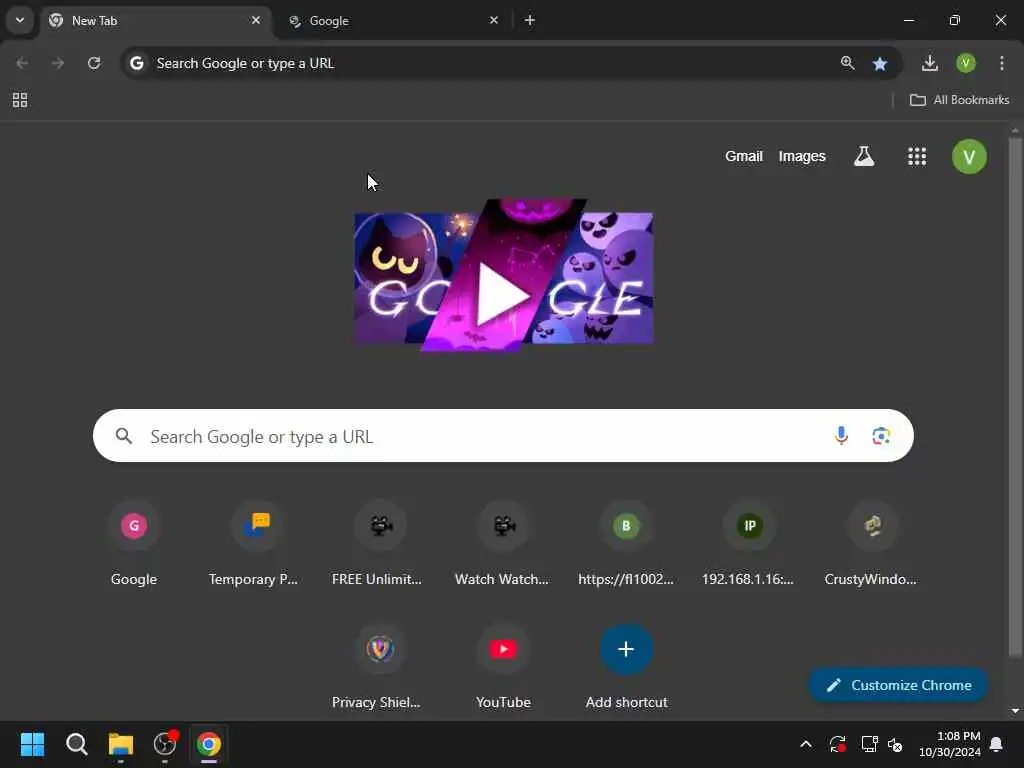Open OBS Studio from the taskbar
The width and height of the screenshot is (1024, 768).
165,744
